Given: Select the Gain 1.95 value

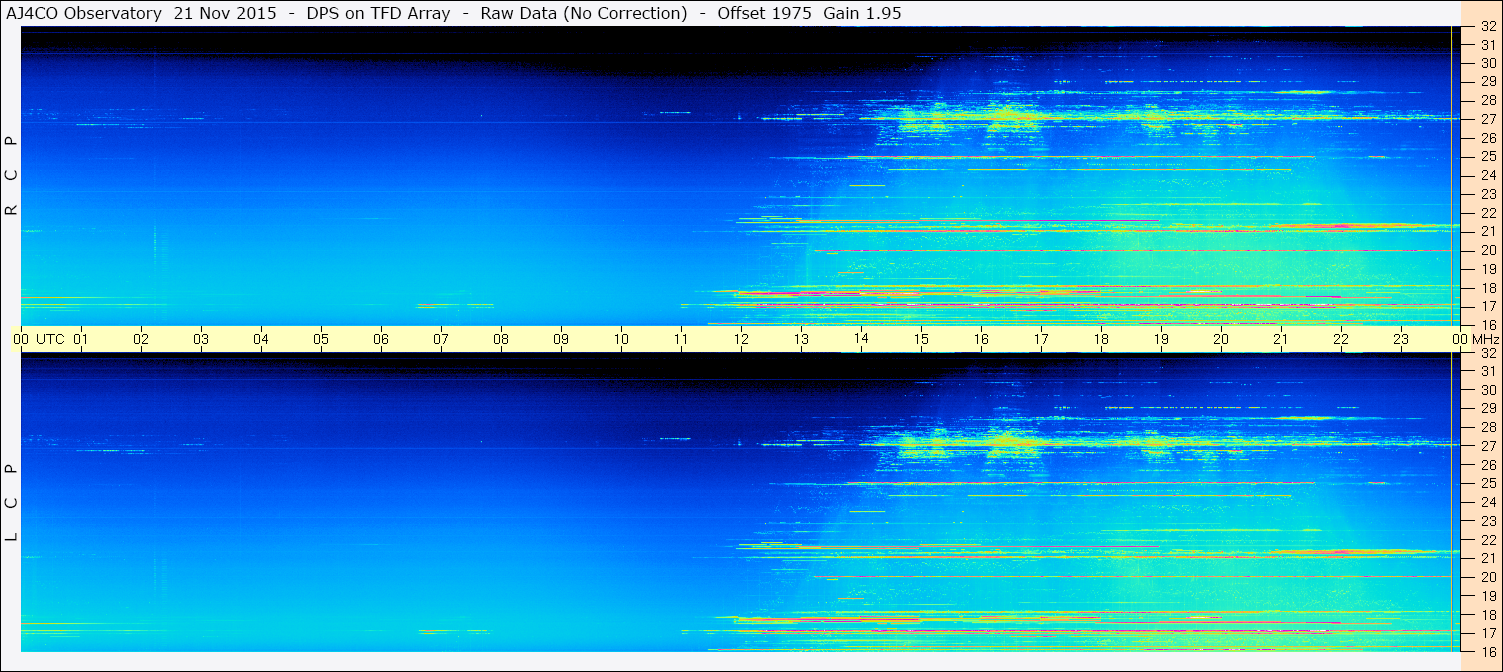Looking at the screenshot, I should (x=863, y=13).
